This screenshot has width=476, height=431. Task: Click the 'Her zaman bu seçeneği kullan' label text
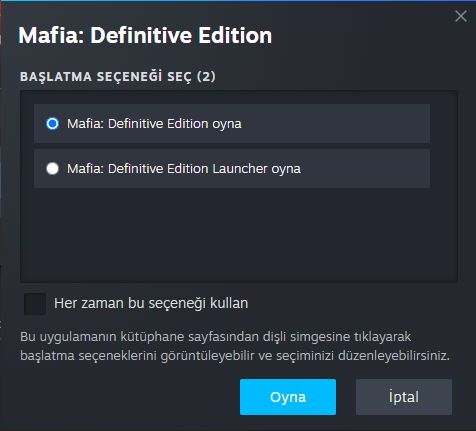151,303
